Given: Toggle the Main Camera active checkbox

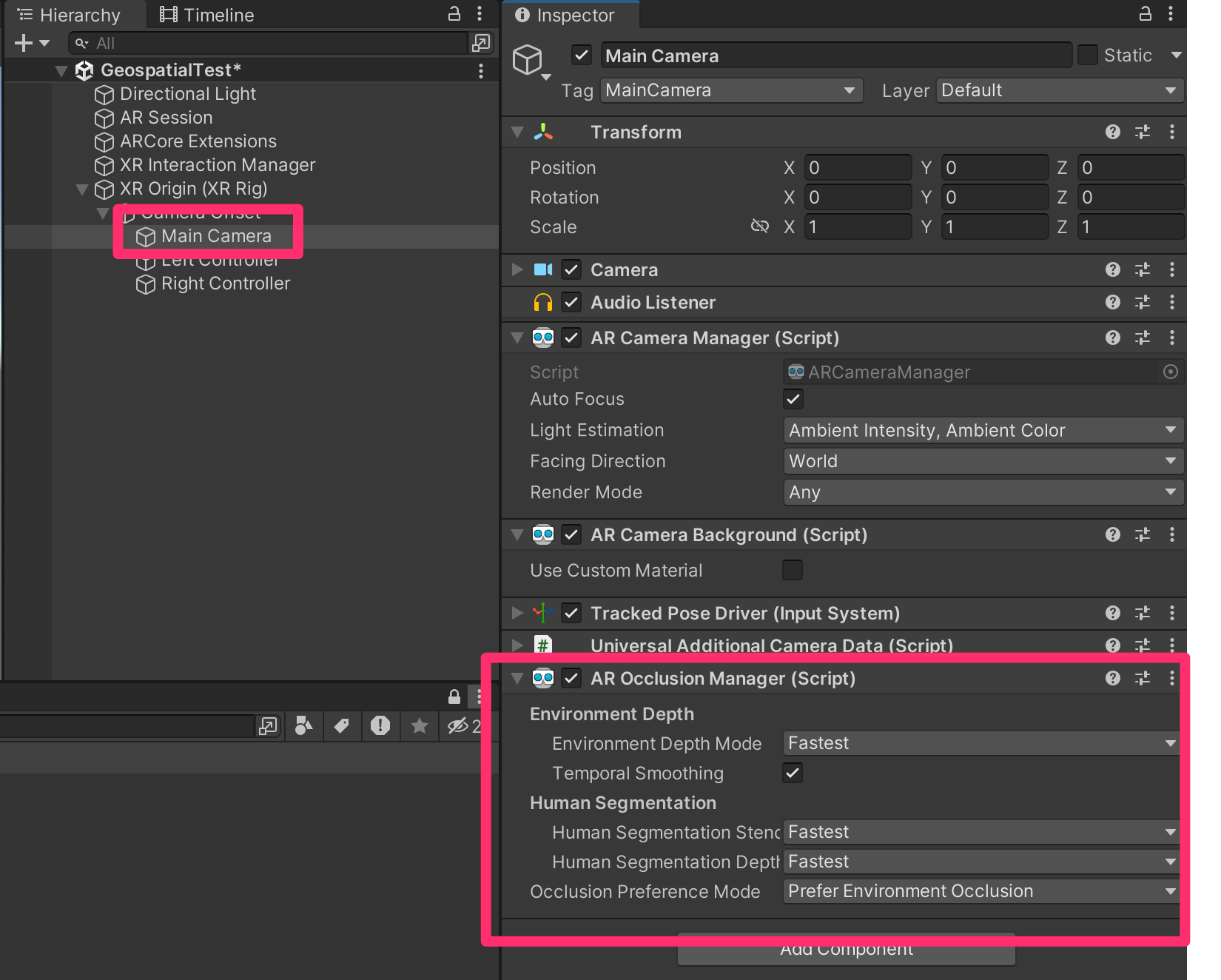Looking at the screenshot, I should 582,55.
